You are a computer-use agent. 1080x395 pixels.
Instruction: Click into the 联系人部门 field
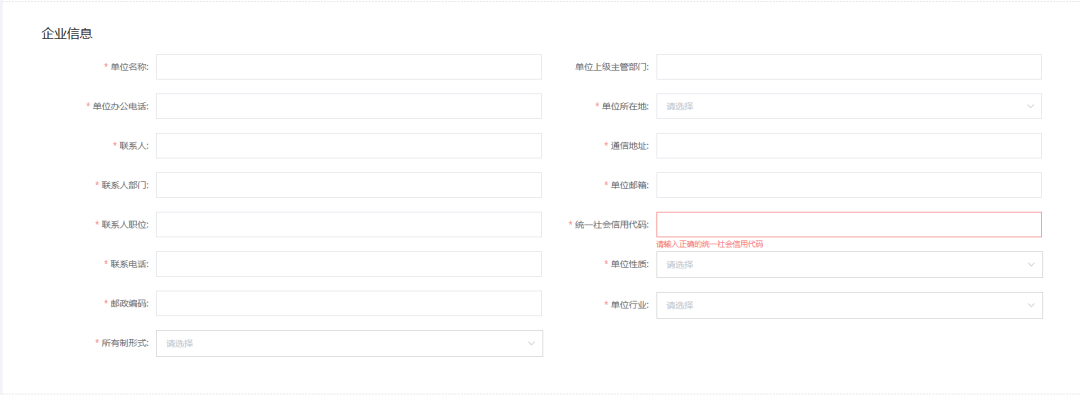click(x=349, y=185)
